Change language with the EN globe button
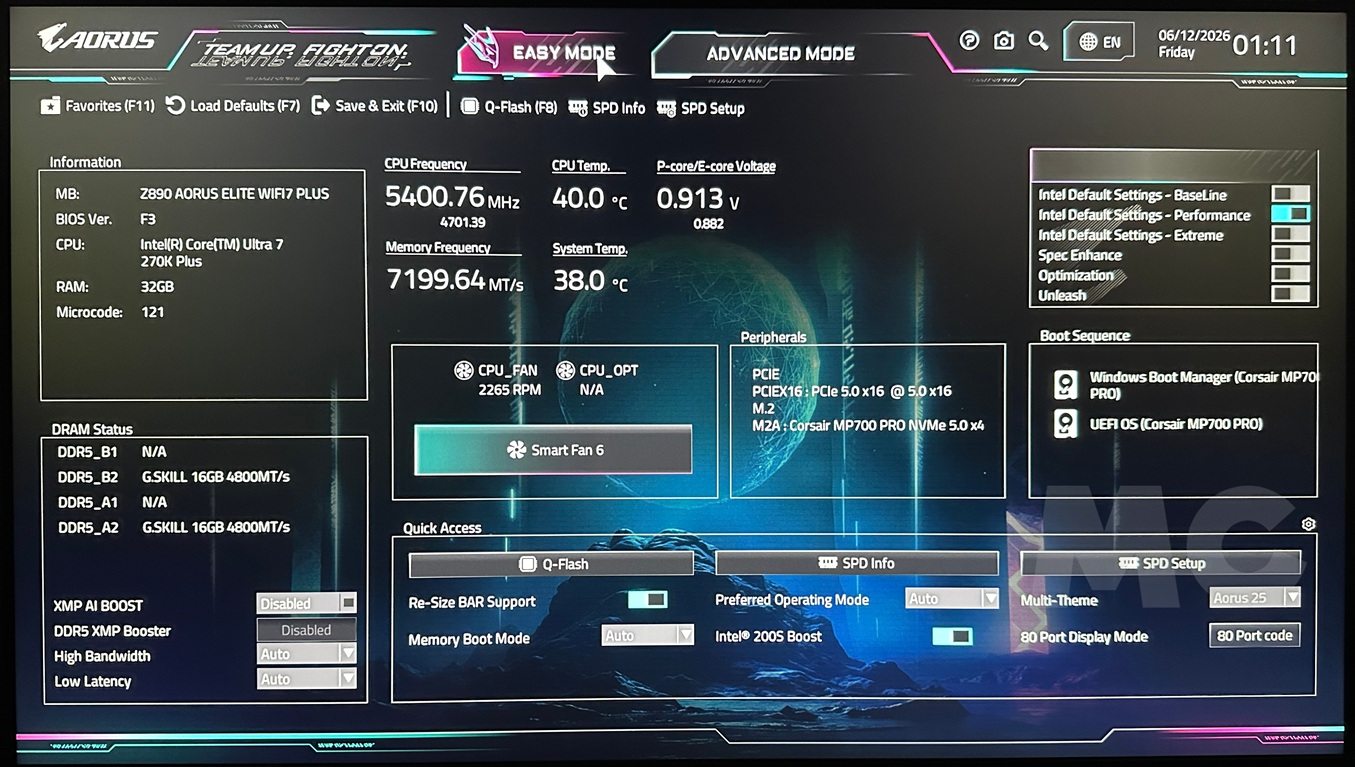The height and width of the screenshot is (767, 1355). click(1099, 42)
